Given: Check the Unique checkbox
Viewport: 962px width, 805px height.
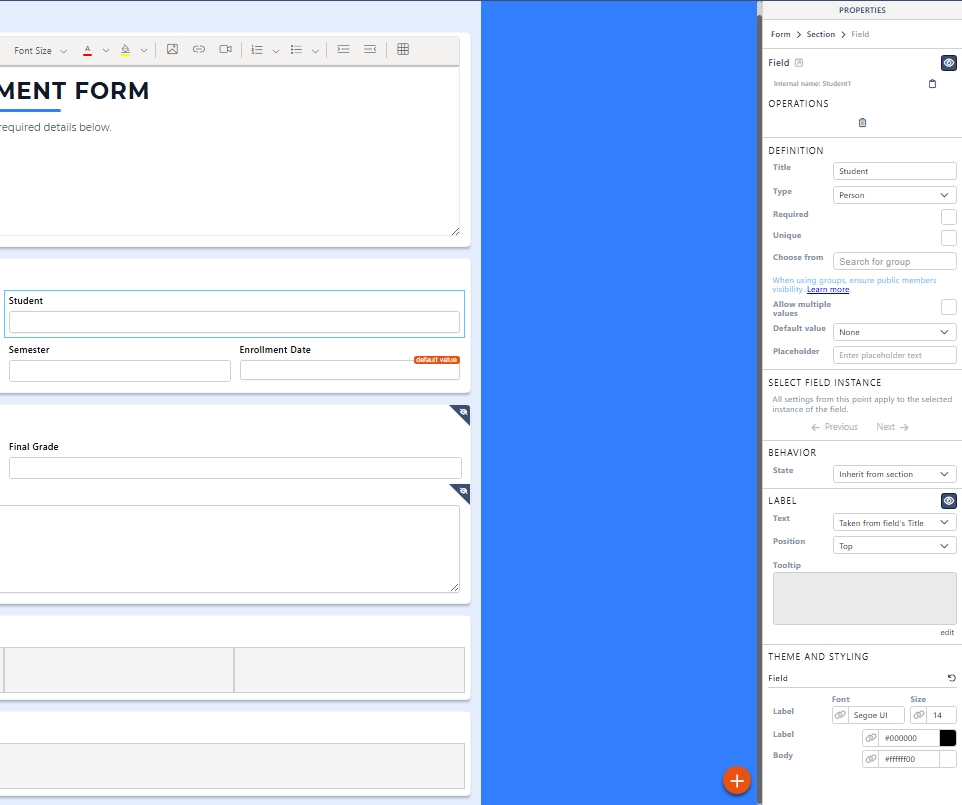Looking at the screenshot, I should click(948, 238).
